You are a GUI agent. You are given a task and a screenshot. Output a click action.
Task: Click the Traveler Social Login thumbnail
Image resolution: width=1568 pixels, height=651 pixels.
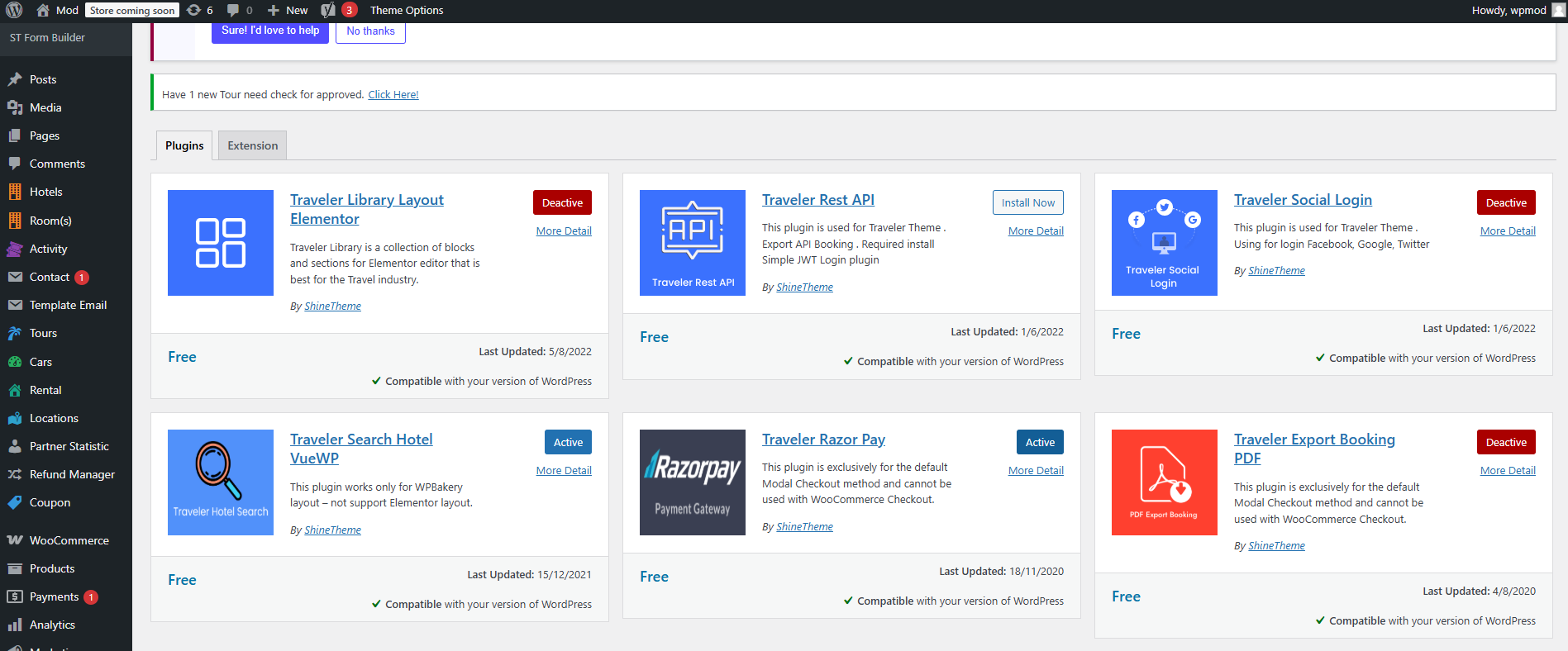[1165, 243]
